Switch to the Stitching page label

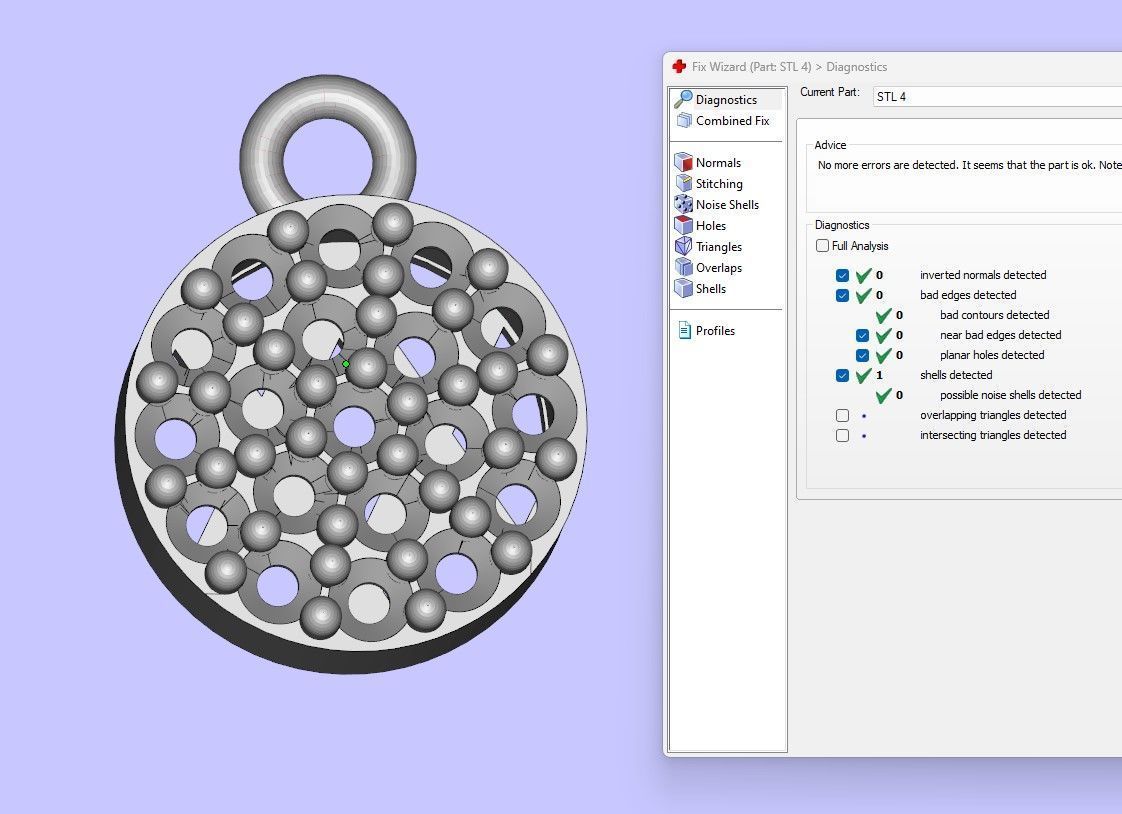click(719, 184)
